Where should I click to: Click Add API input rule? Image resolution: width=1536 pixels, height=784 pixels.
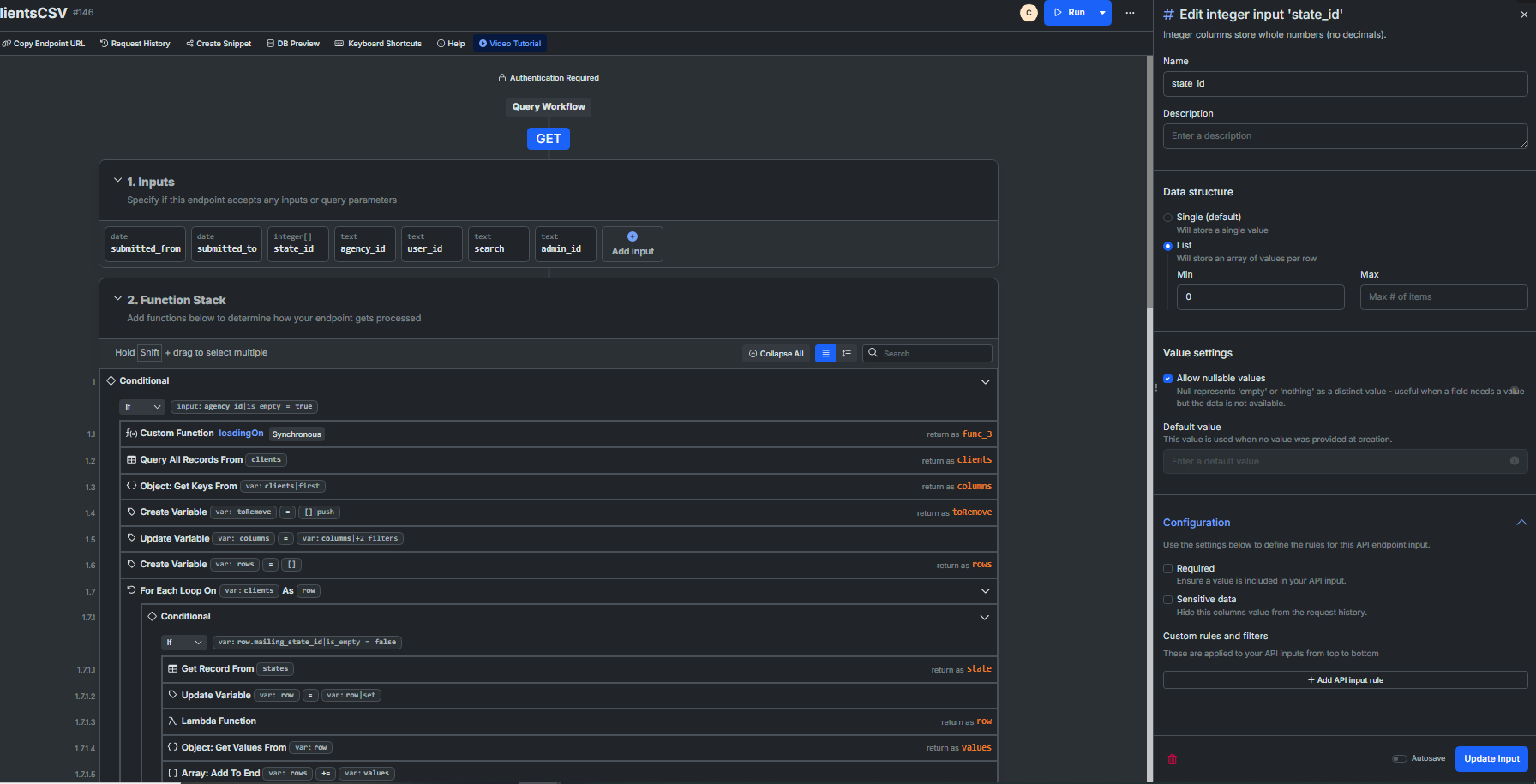1345,680
